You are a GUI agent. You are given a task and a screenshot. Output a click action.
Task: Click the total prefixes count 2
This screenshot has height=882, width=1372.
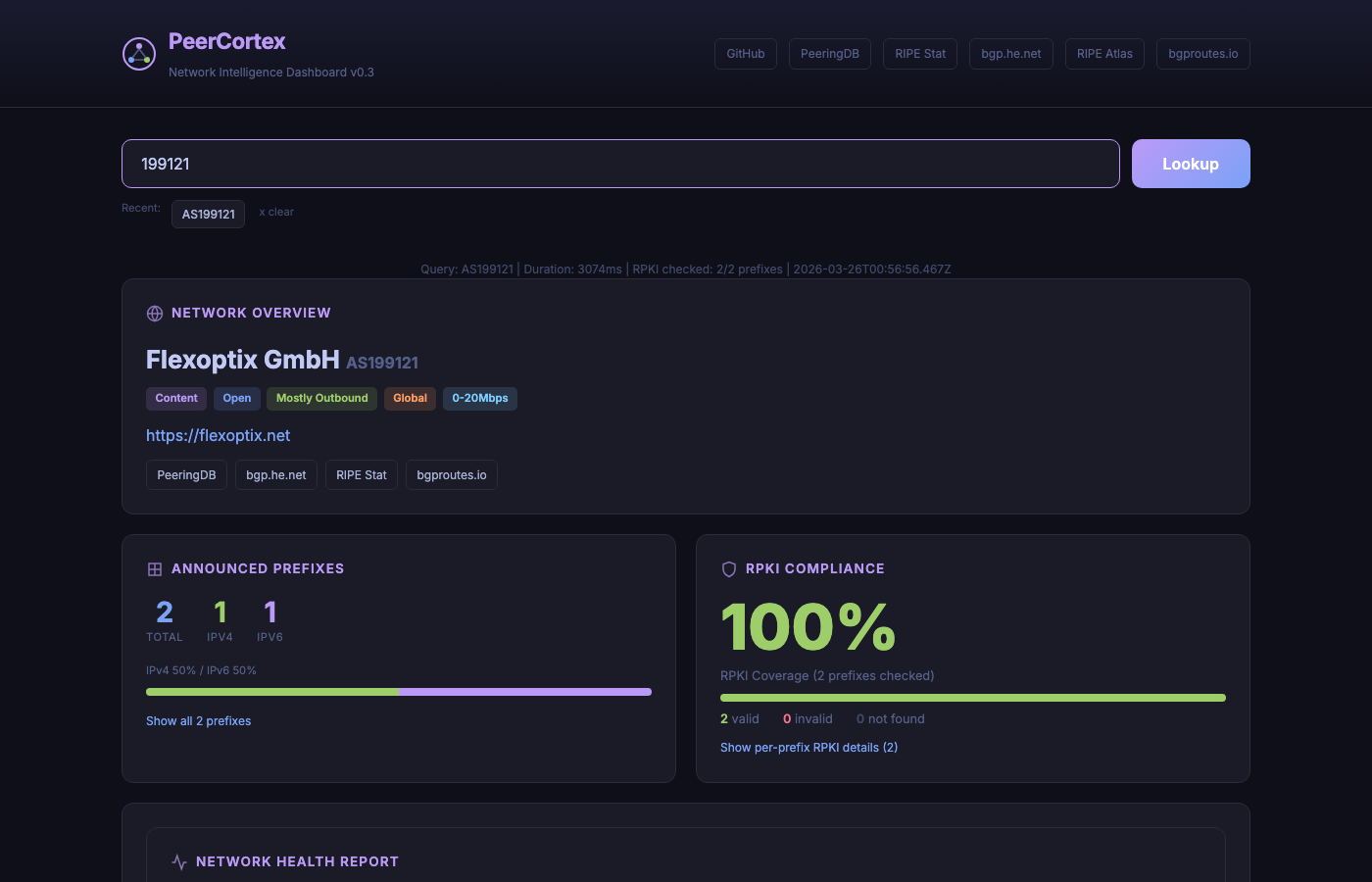pos(165,612)
